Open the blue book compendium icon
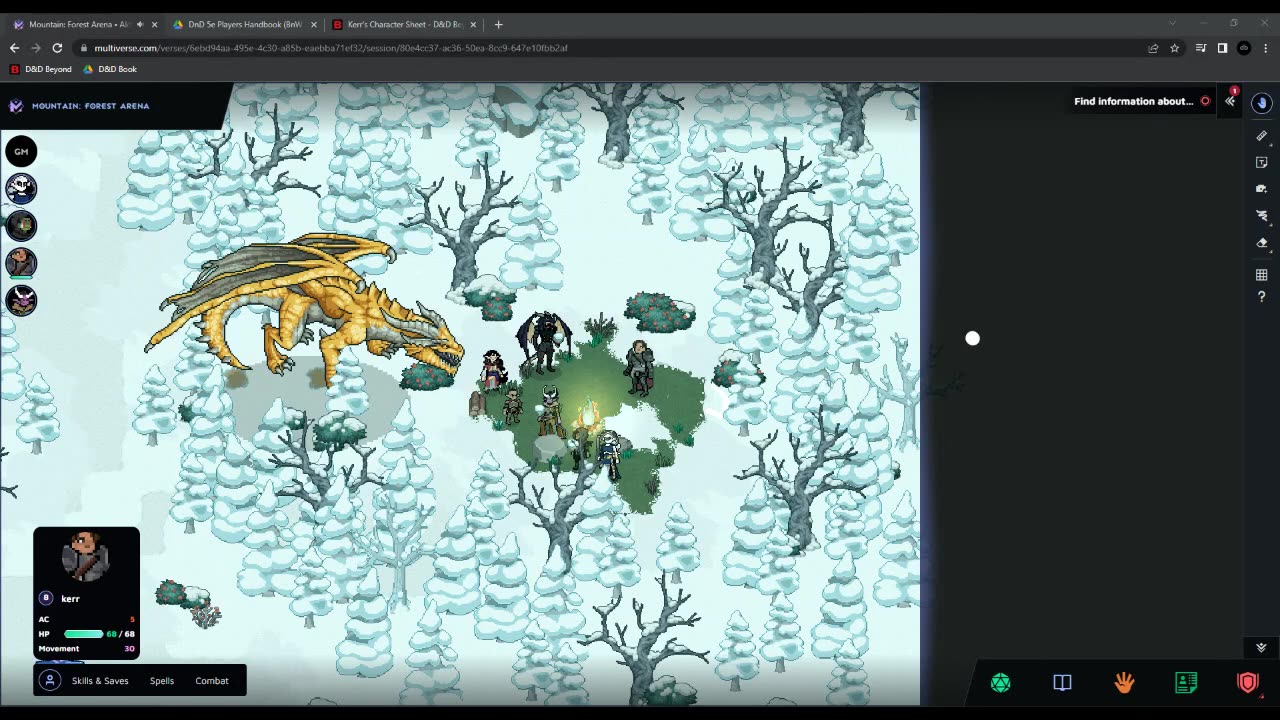Image resolution: width=1280 pixels, height=720 pixels. coord(1062,683)
